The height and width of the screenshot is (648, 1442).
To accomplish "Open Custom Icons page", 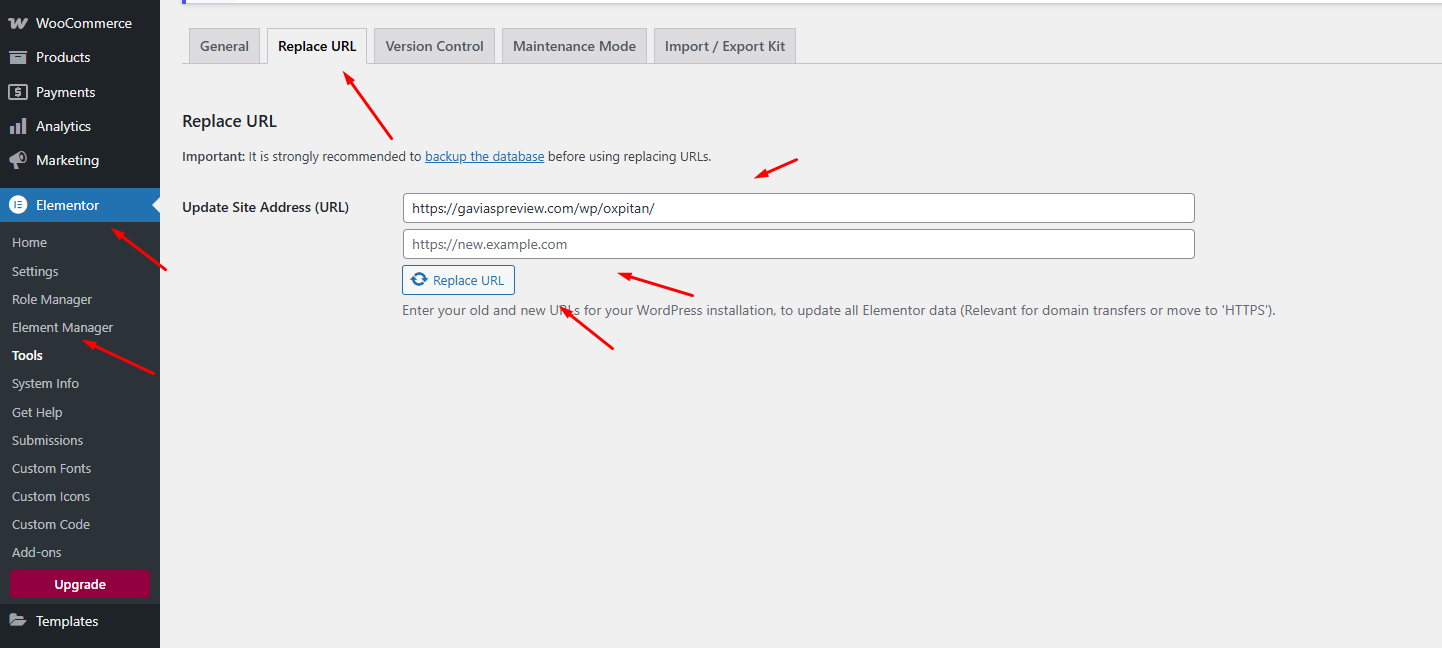I will click(x=51, y=496).
